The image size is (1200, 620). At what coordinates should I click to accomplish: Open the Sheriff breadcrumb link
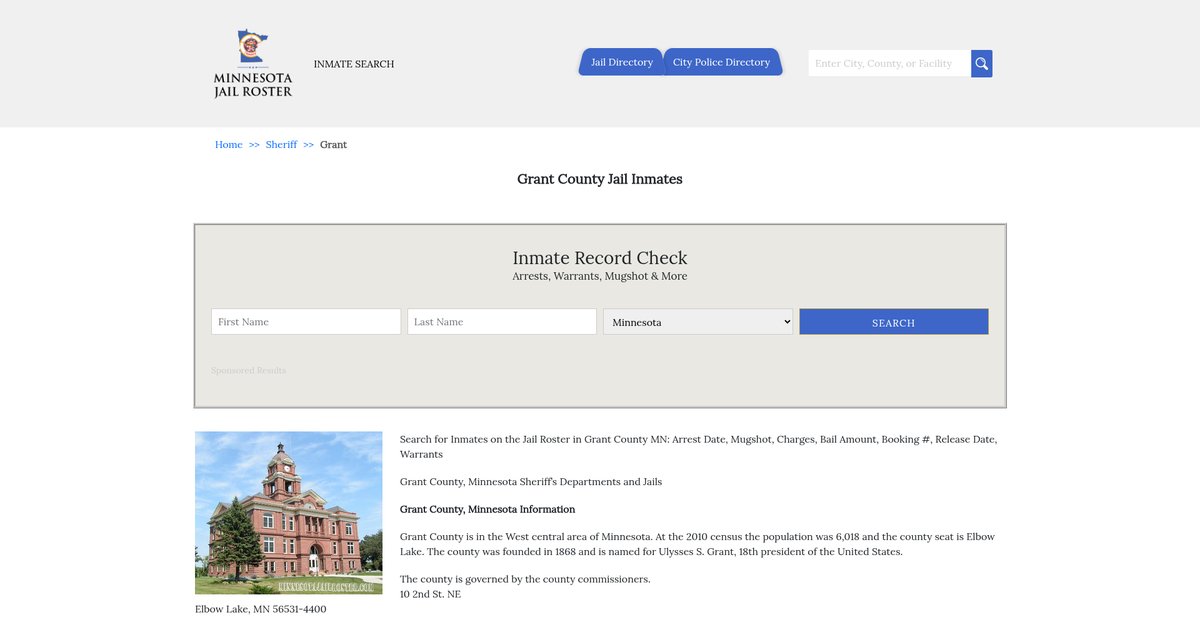click(x=281, y=145)
